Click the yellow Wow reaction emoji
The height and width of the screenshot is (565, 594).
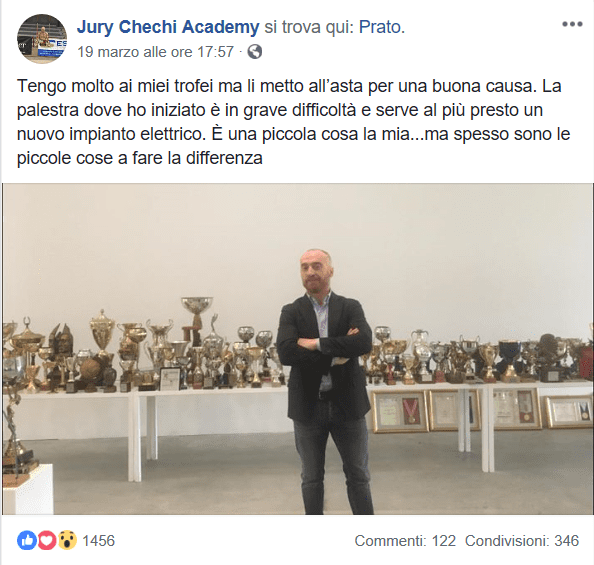67,540
